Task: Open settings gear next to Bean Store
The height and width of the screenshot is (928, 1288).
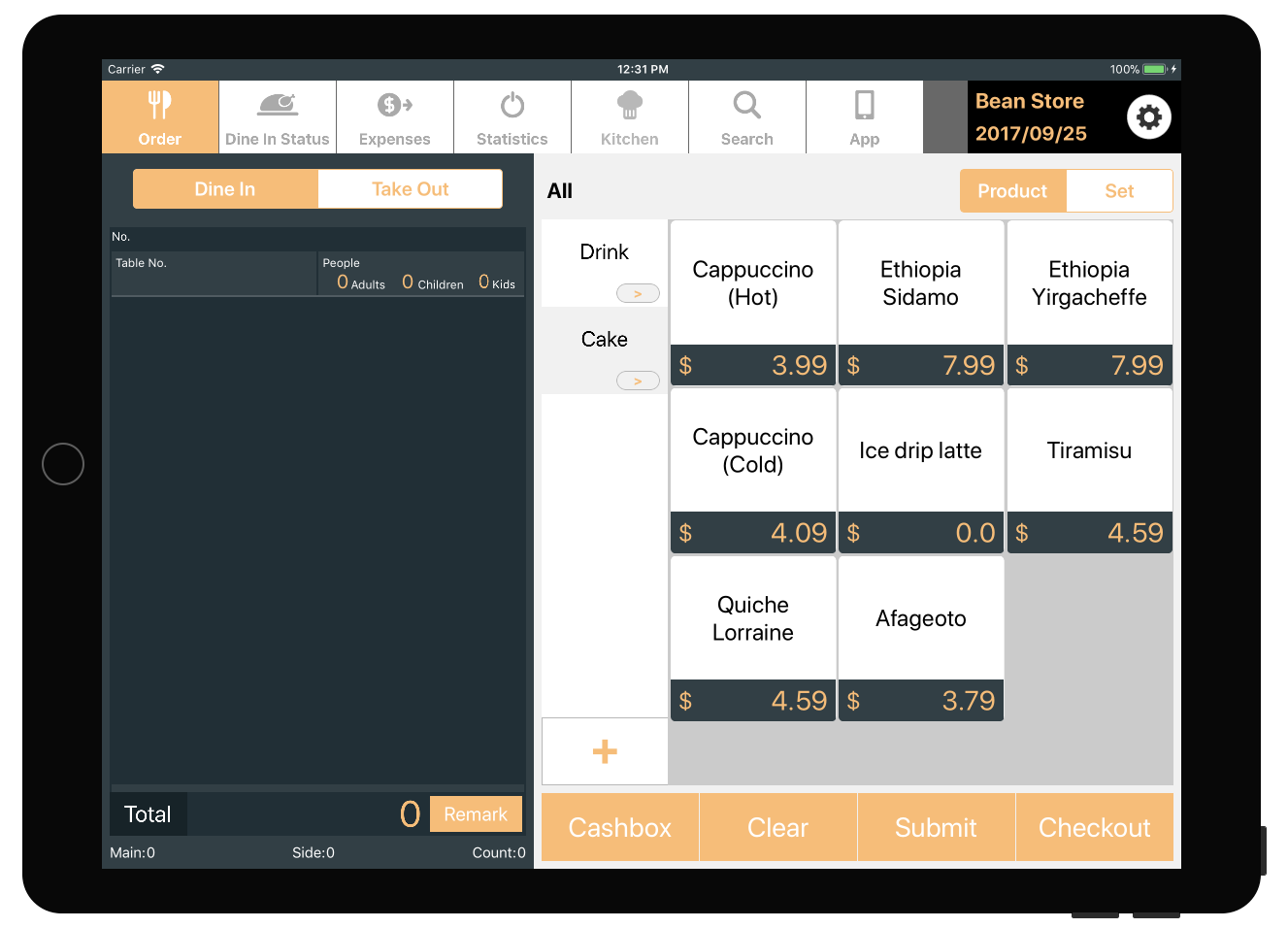Action: click(1149, 117)
